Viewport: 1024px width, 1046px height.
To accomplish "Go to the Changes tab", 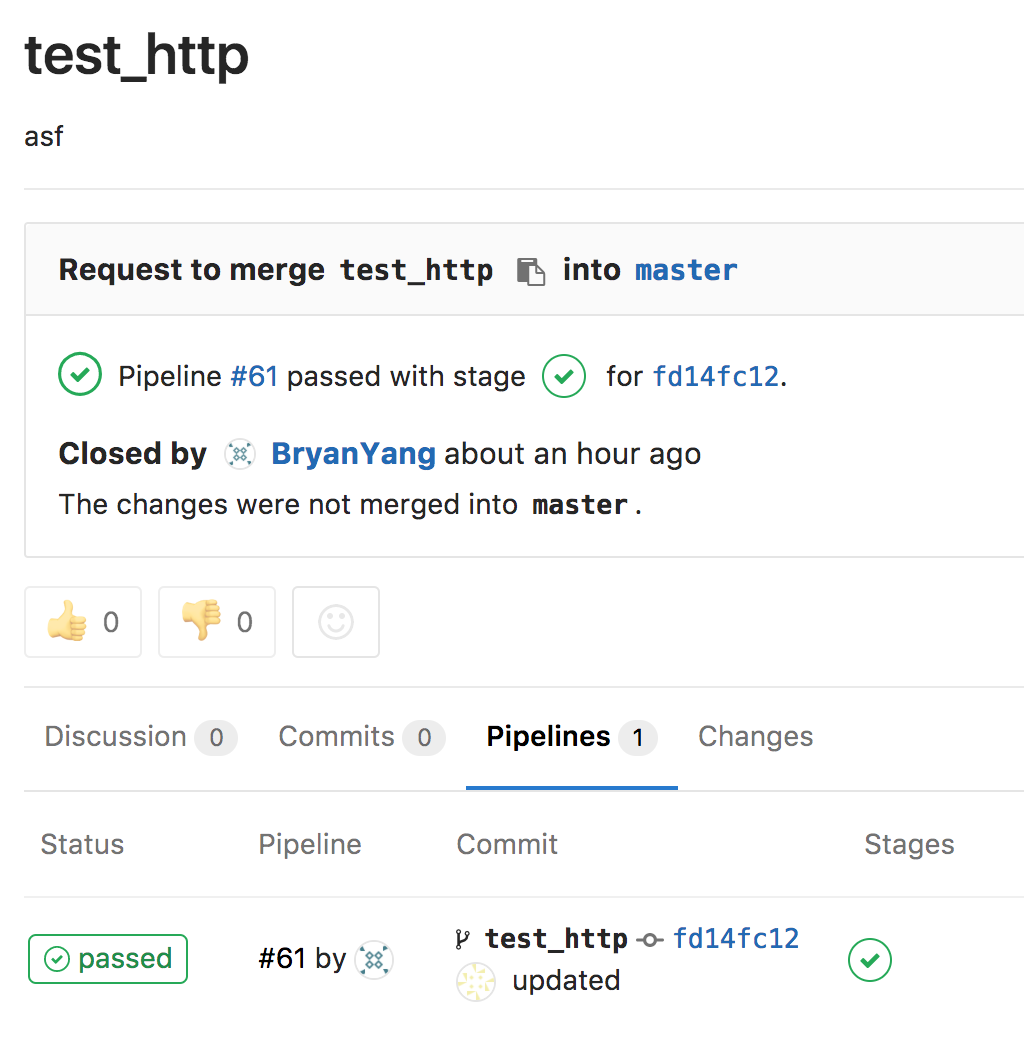I will (755, 738).
